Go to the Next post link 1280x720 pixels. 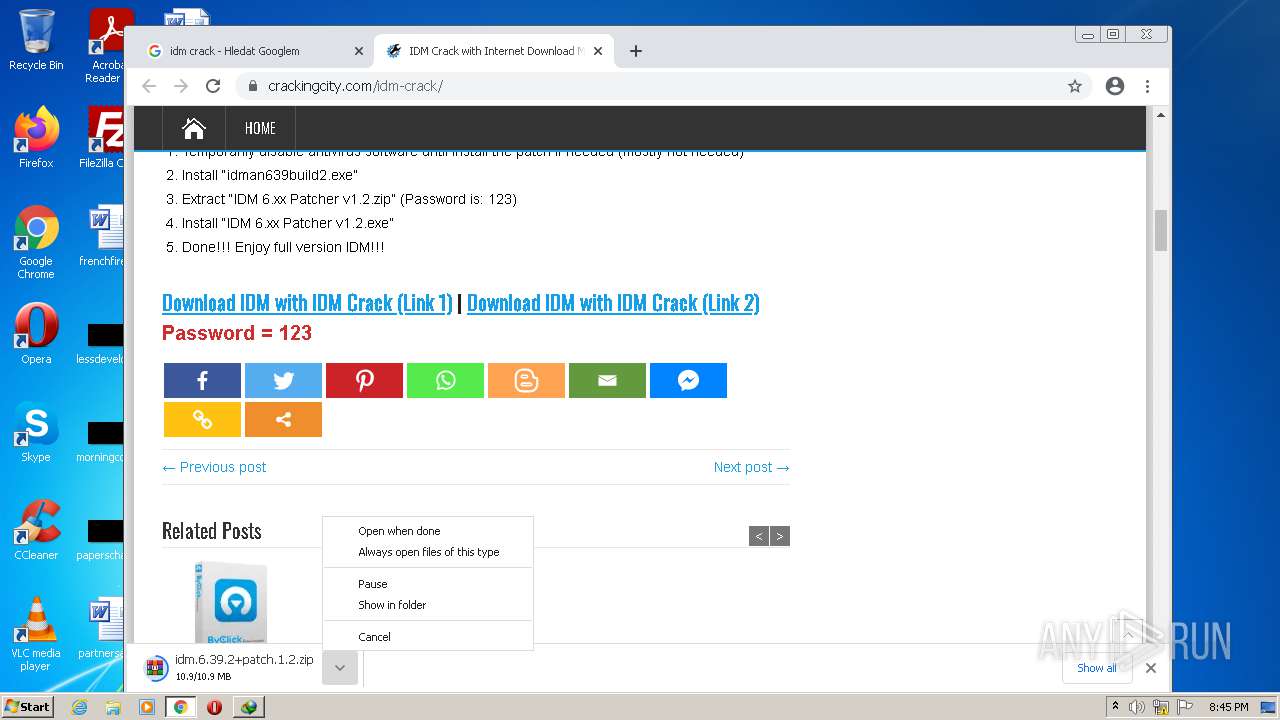(752, 467)
